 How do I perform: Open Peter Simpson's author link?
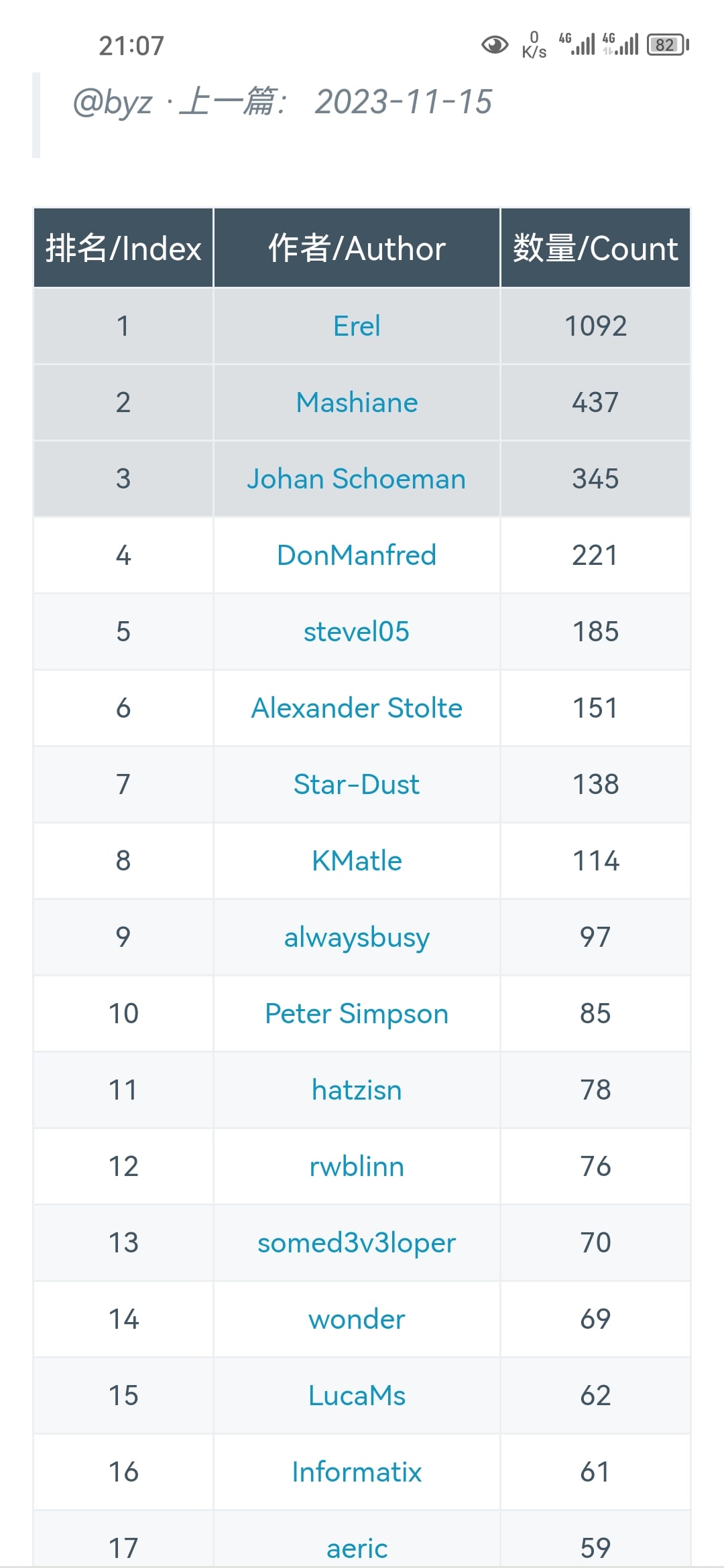[x=357, y=1014]
